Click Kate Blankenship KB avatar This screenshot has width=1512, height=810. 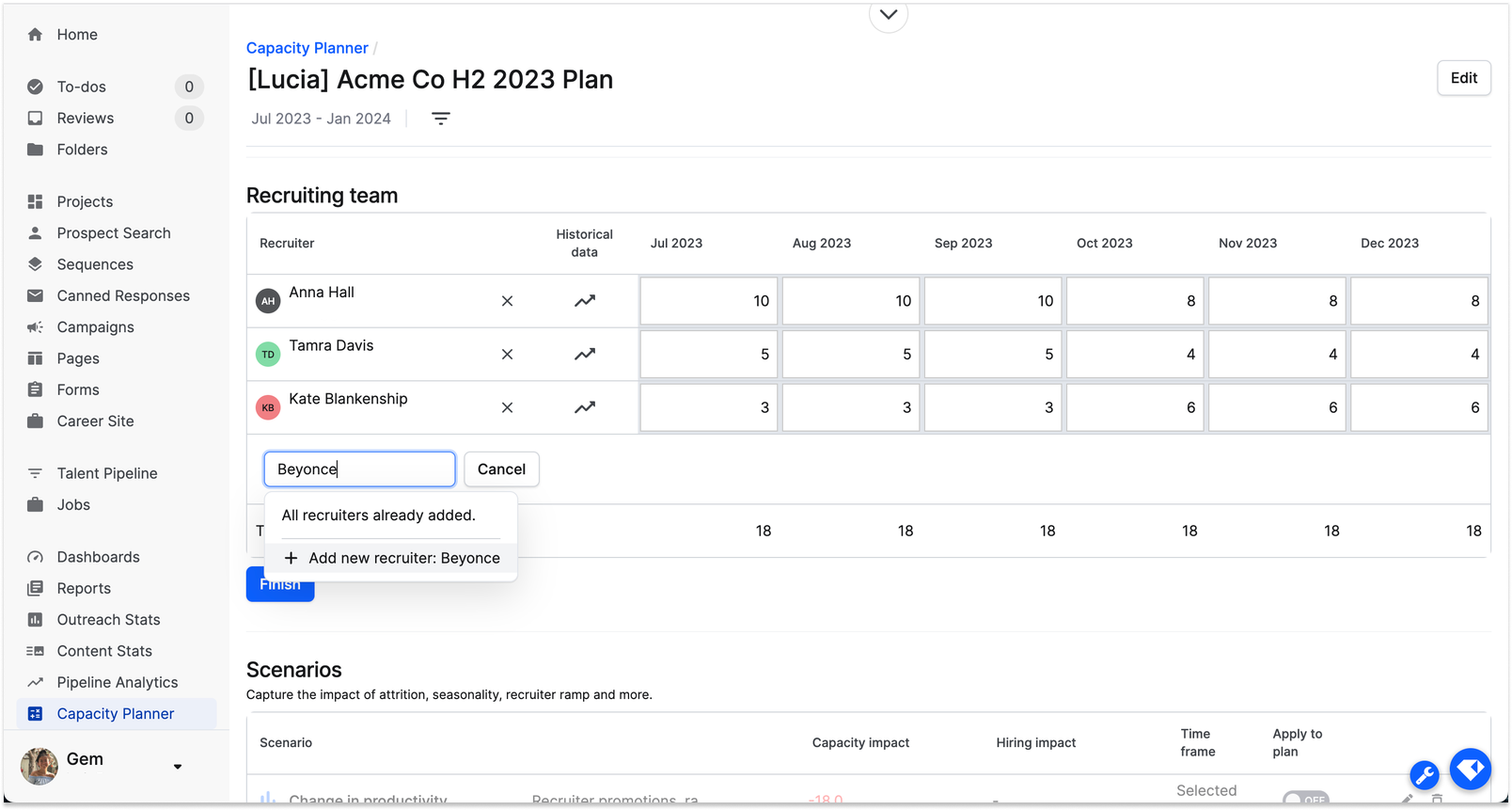pos(268,407)
